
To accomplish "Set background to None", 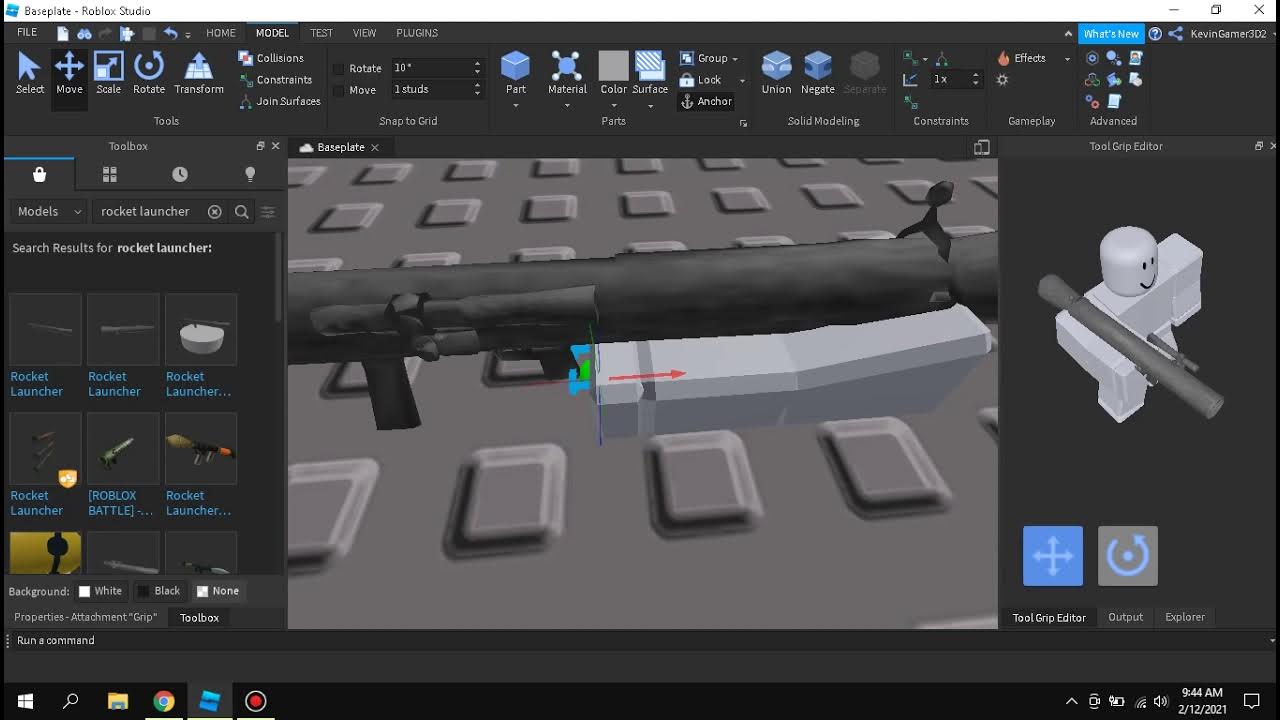I will coord(218,591).
